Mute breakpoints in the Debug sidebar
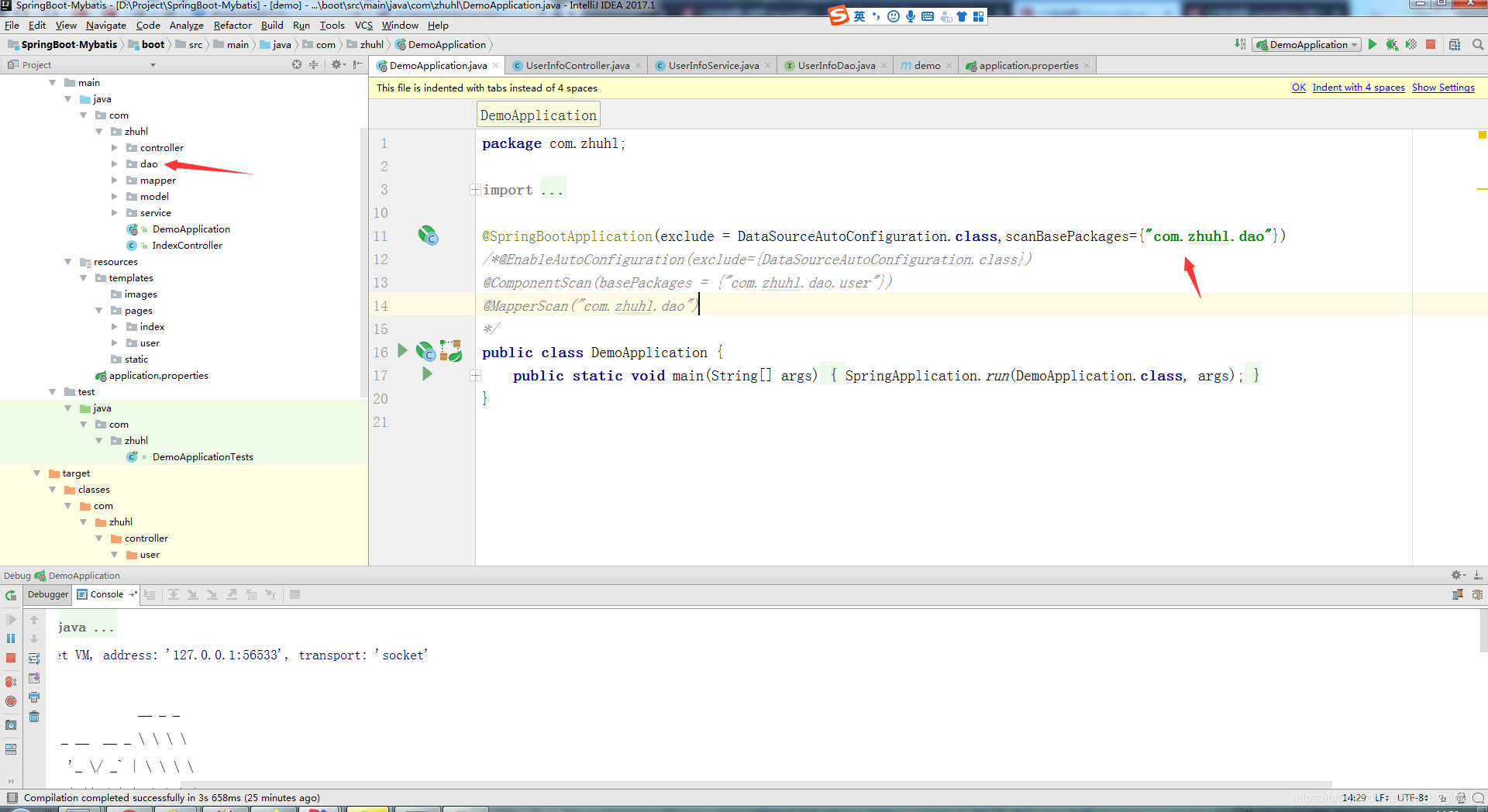The height and width of the screenshot is (812, 1488). pos(11,701)
